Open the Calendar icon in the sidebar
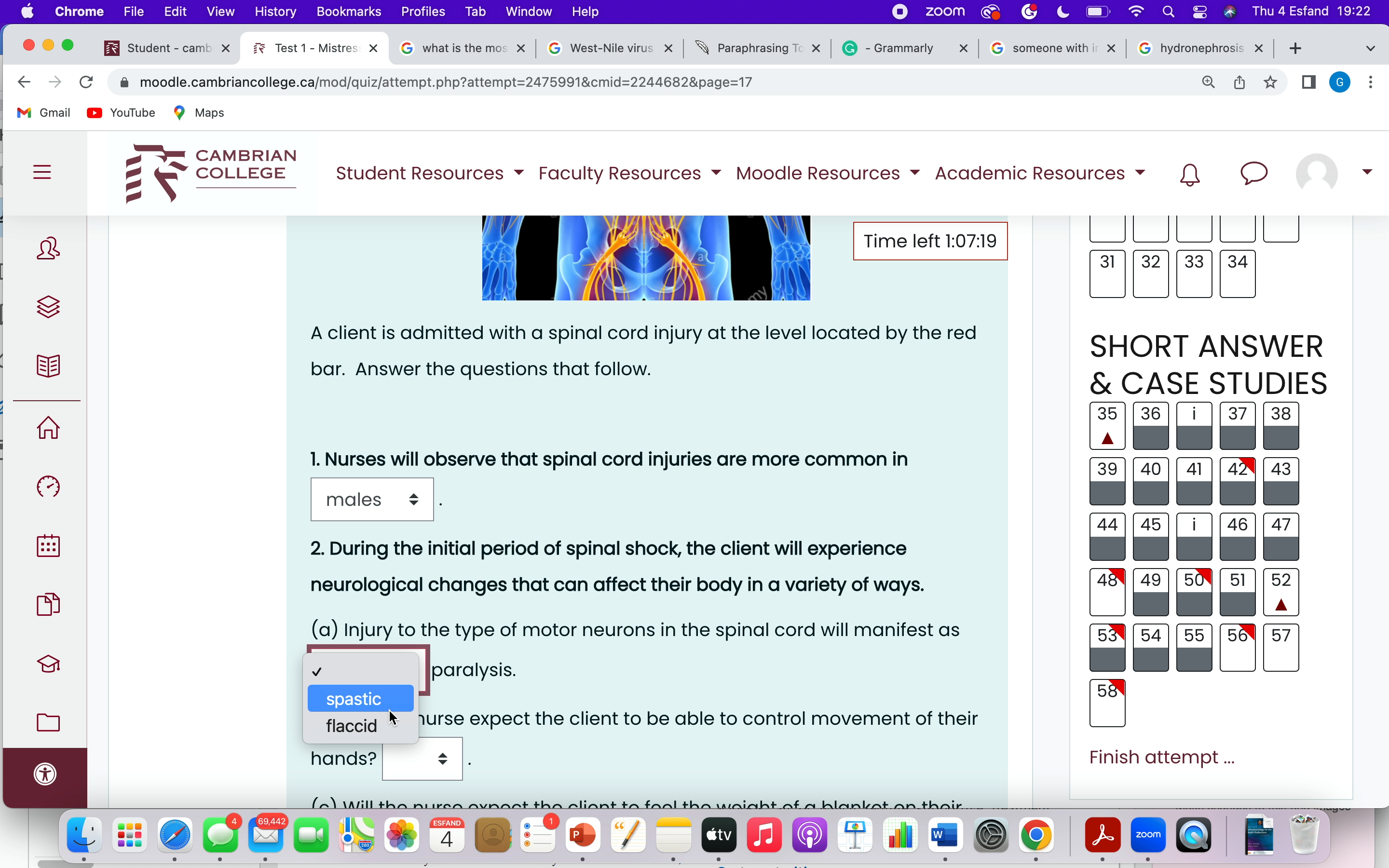 (x=48, y=546)
